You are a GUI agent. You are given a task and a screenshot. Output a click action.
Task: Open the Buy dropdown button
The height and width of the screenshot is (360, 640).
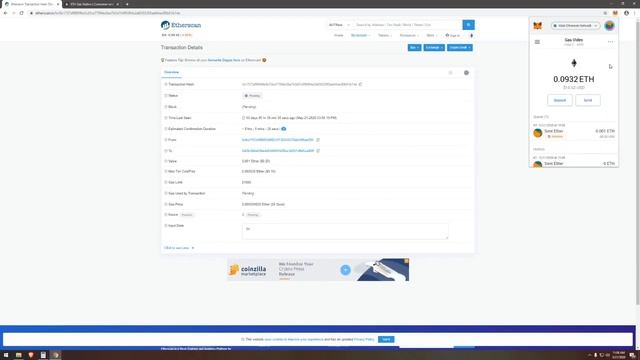click(414, 48)
